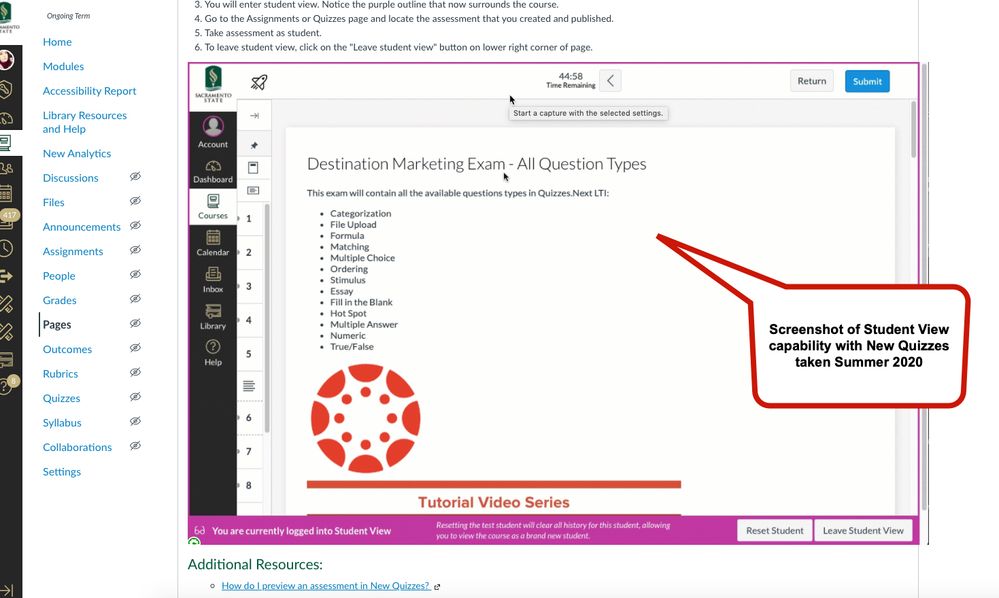The width and height of the screenshot is (999, 598).
Task: Collapse question navigator using arrow-to-bar icon
Action: (253, 116)
